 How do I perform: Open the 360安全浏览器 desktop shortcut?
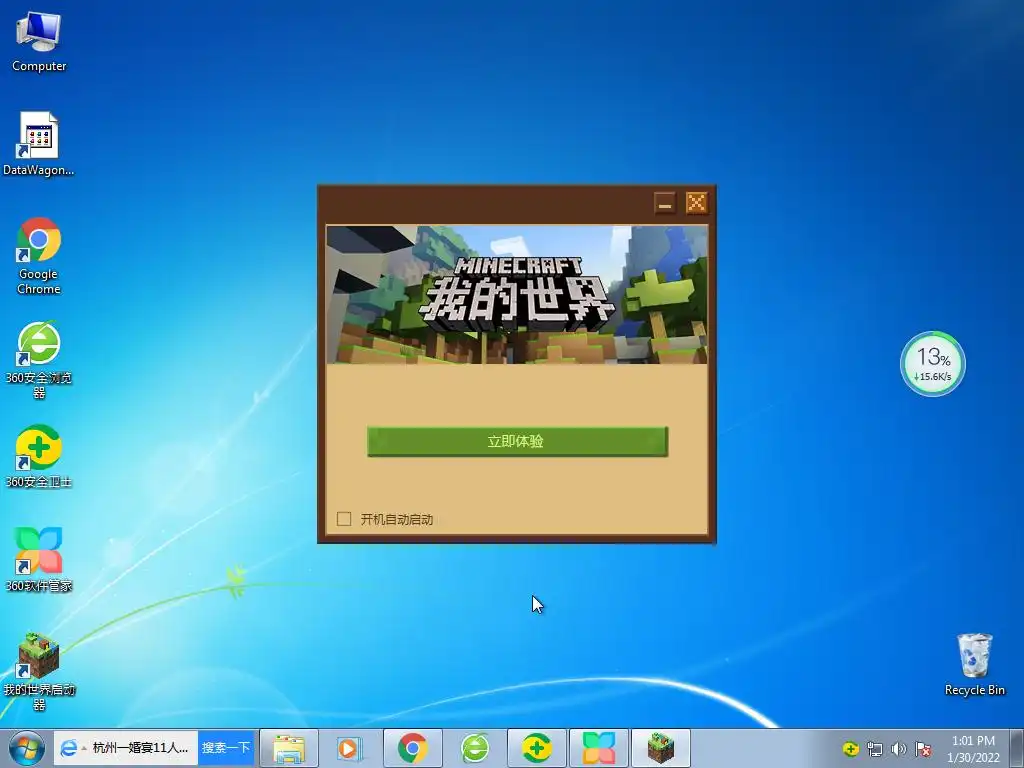[x=39, y=360]
